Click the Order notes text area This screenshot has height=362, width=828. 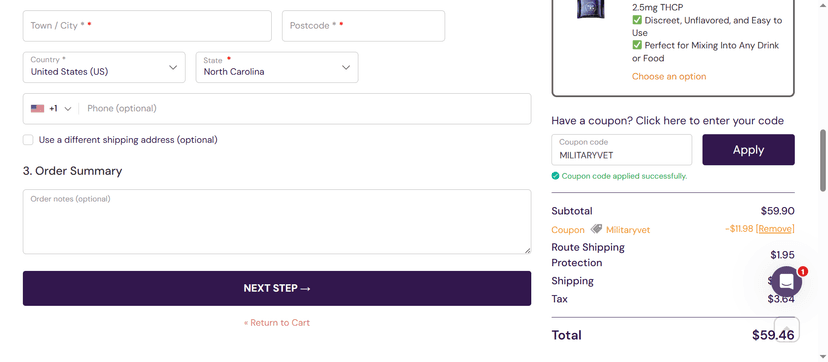[x=277, y=222]
